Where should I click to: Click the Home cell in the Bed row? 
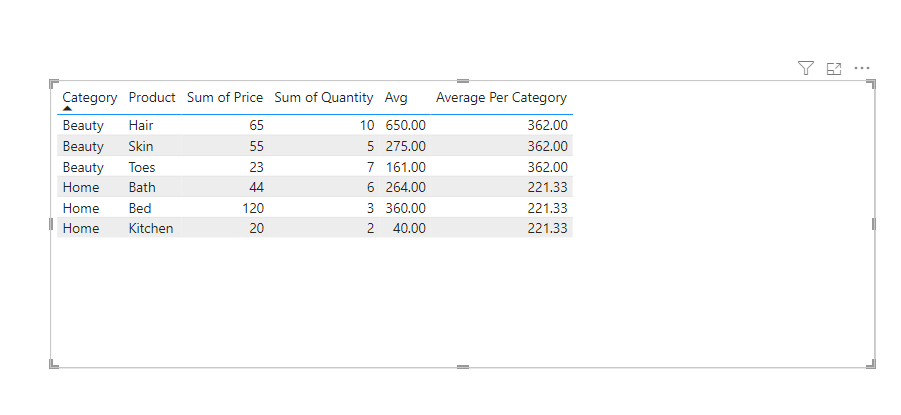81,208
